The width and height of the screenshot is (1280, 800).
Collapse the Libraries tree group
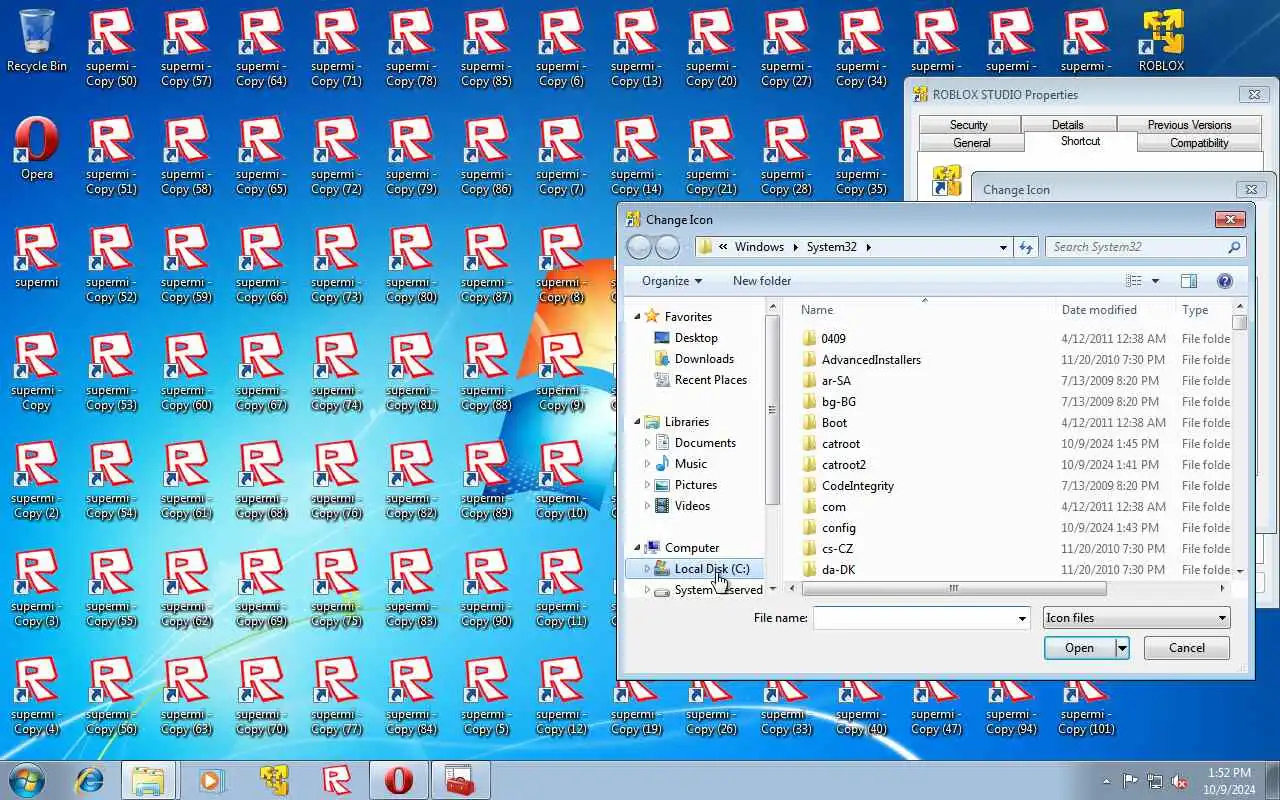pyautogui.click(x=638, y=421)
